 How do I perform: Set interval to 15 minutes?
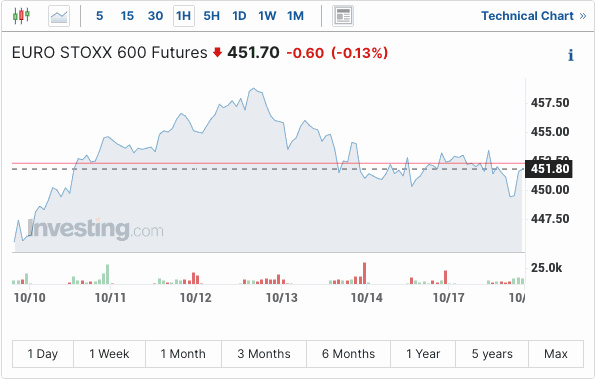tap(127, 16)
